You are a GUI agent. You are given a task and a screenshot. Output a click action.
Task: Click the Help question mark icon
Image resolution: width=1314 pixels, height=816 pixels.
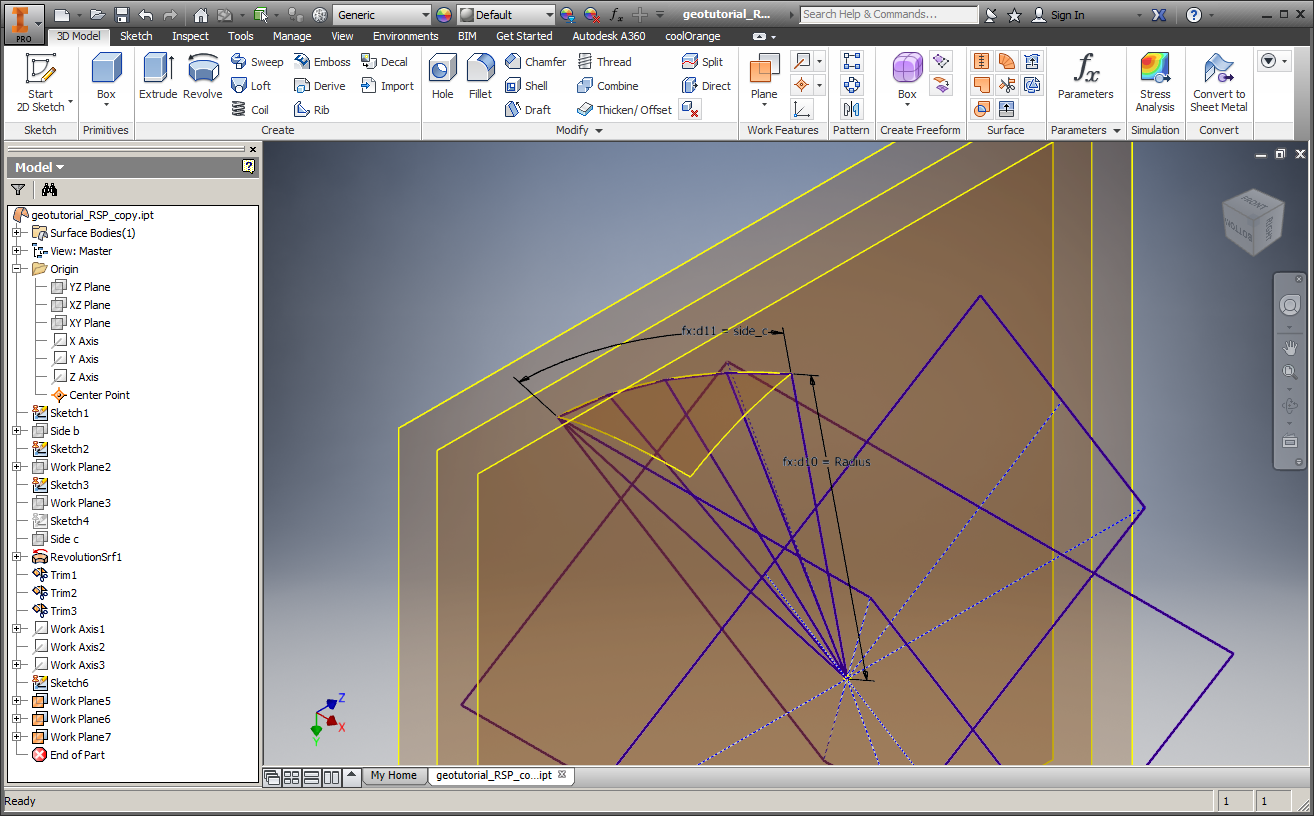1194,15
